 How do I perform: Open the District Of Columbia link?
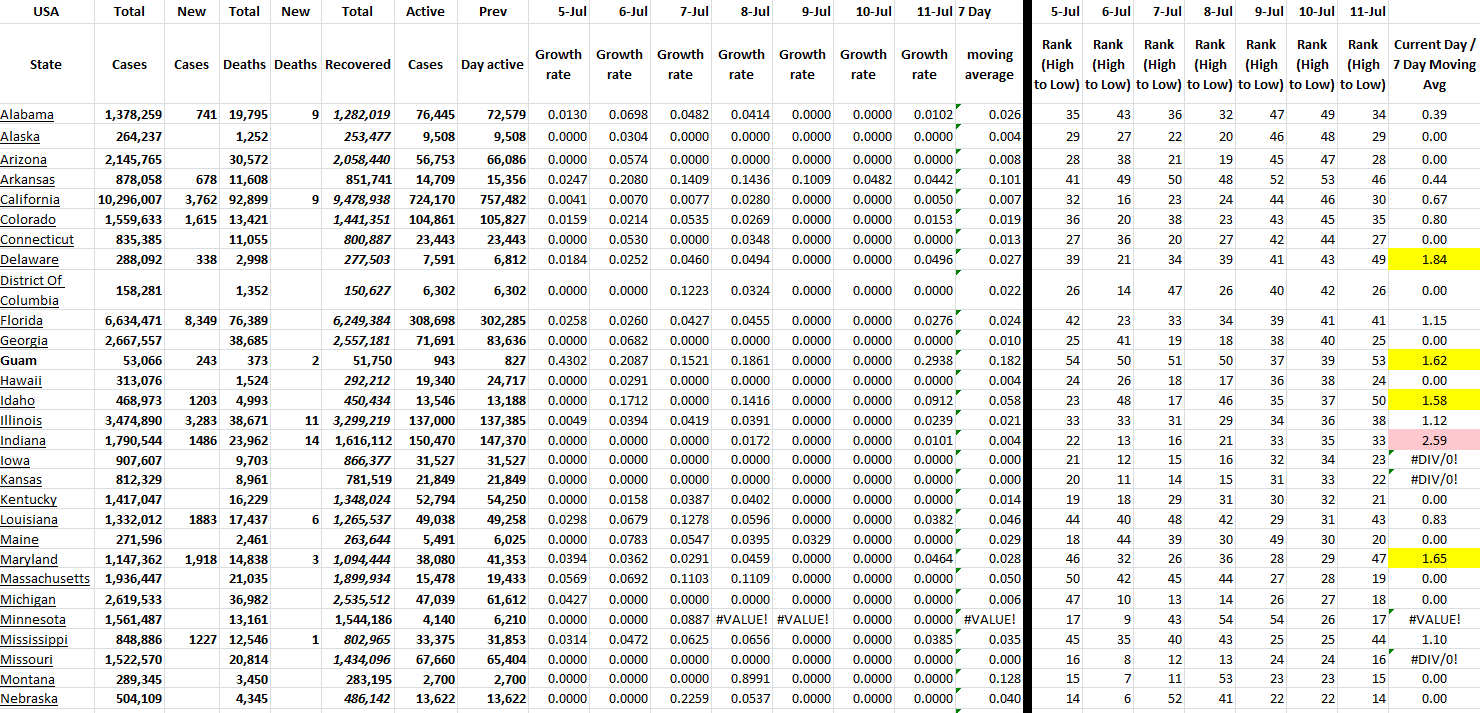coord(31,290)
